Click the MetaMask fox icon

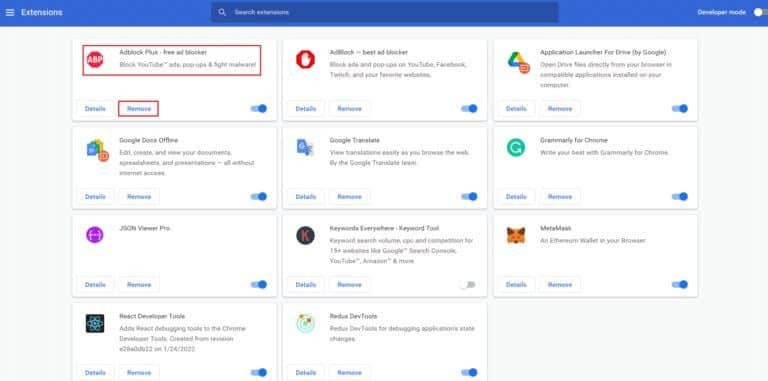(x=516, y=236)
